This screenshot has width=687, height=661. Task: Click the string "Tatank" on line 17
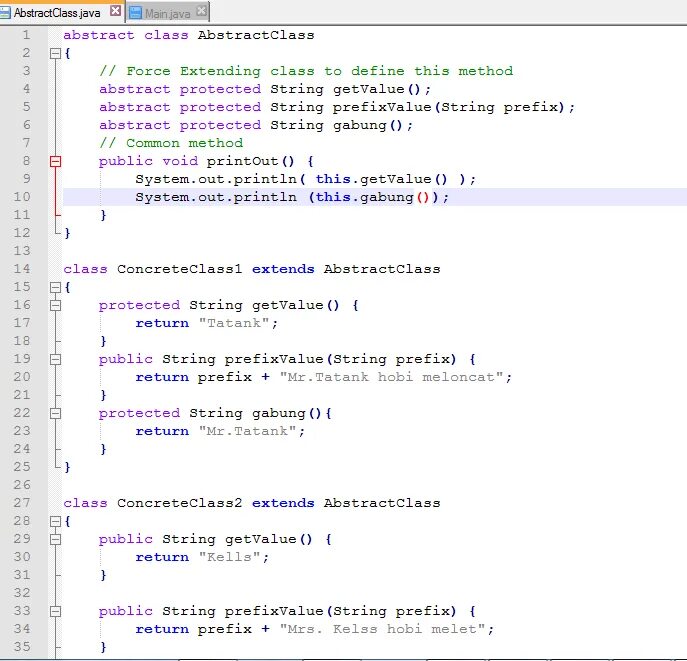[234, 323]
